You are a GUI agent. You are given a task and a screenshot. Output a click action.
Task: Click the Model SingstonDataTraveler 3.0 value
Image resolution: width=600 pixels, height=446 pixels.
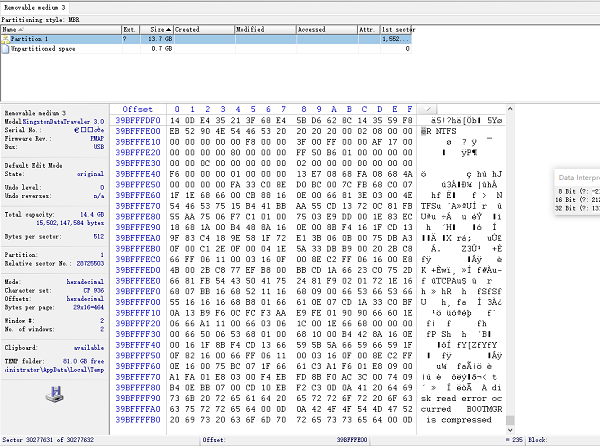coord(63,121)
